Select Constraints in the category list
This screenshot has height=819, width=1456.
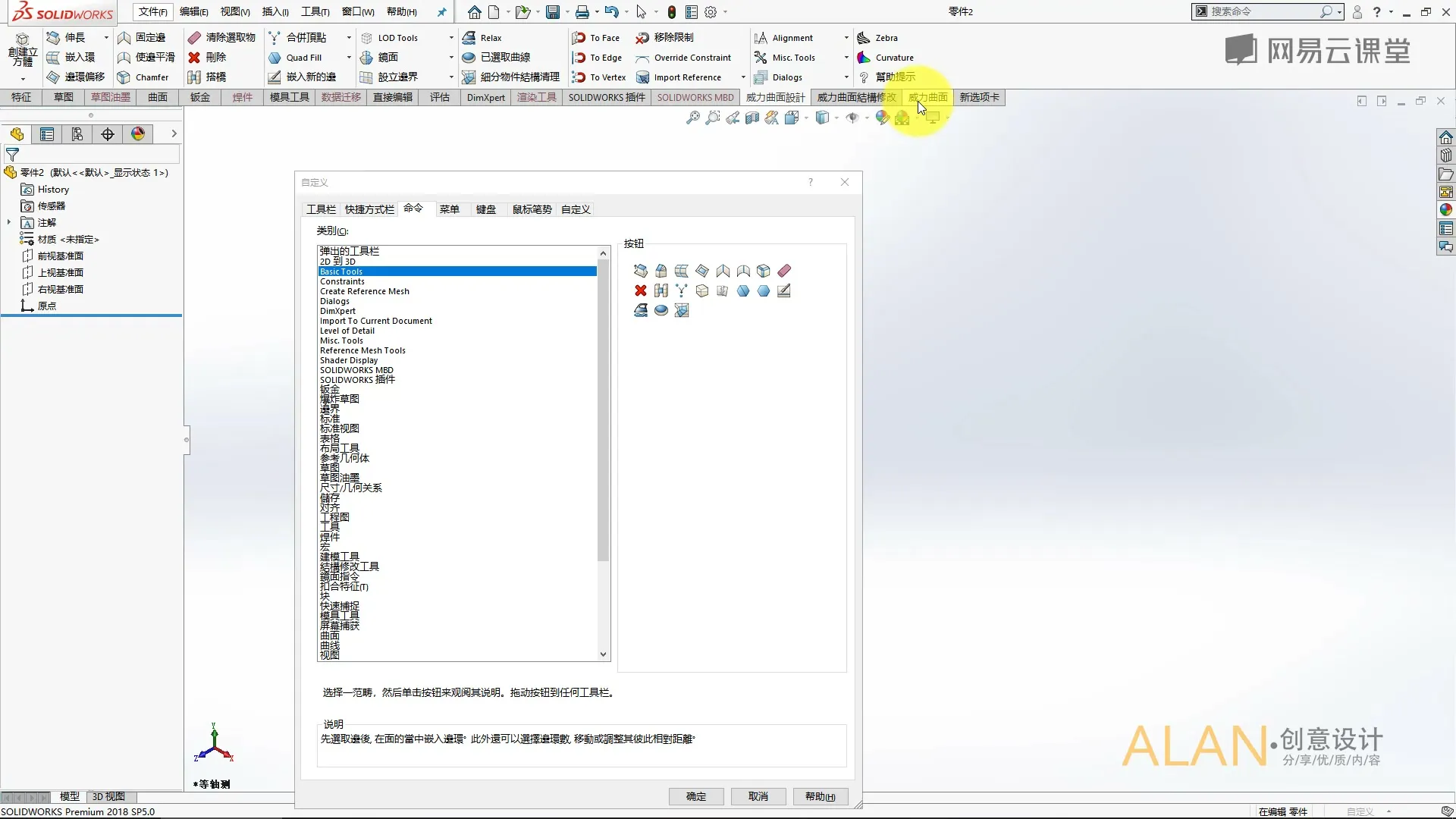coord(342,281)
